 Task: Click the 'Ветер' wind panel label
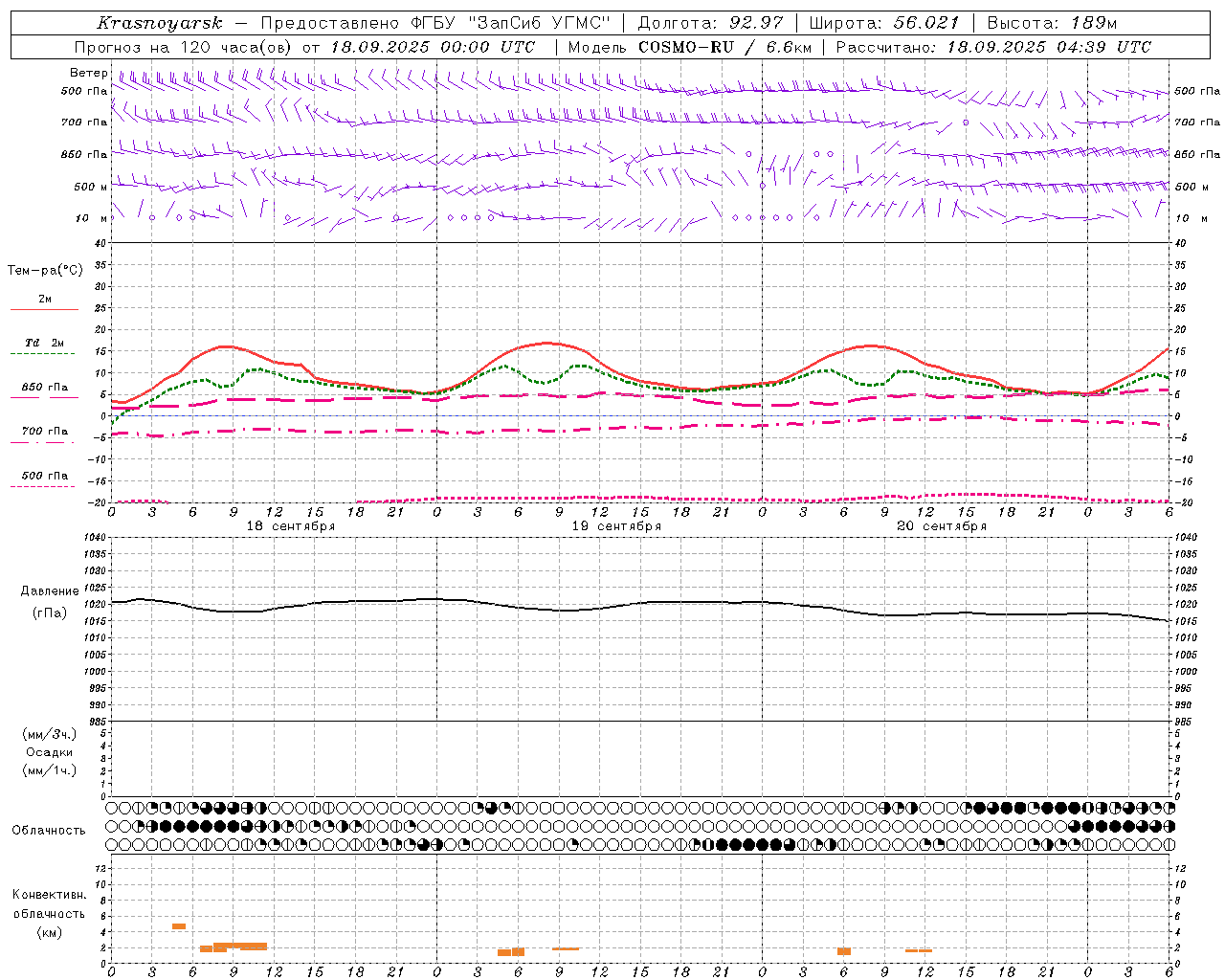coord(88,73)
